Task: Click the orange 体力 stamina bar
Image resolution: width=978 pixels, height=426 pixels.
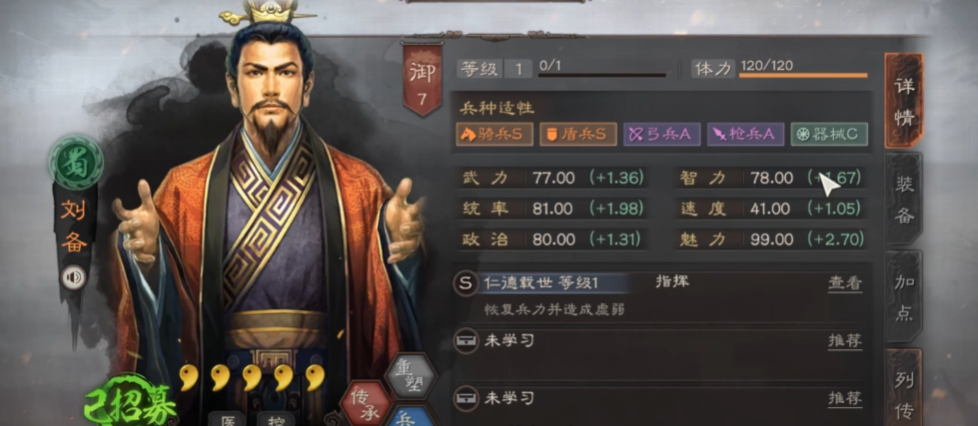Action: (x=803, y=75)
